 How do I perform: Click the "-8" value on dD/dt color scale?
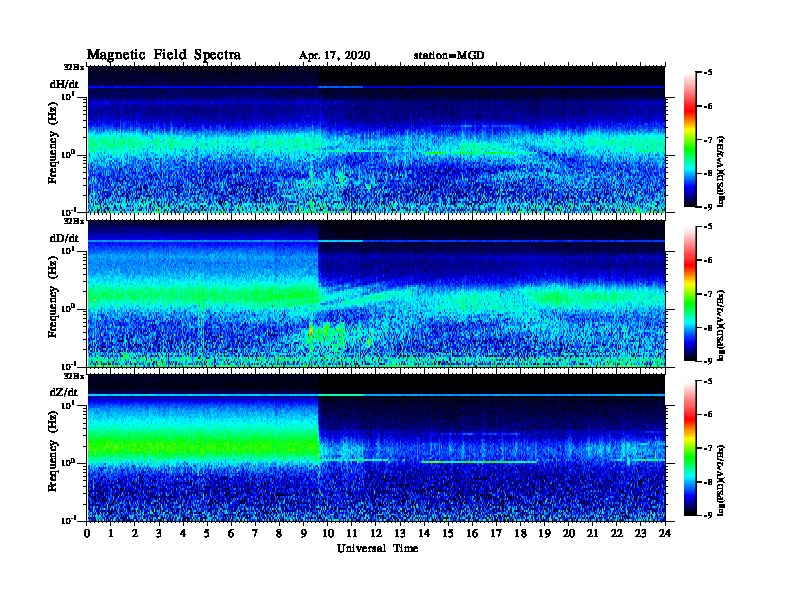[708, 328]
